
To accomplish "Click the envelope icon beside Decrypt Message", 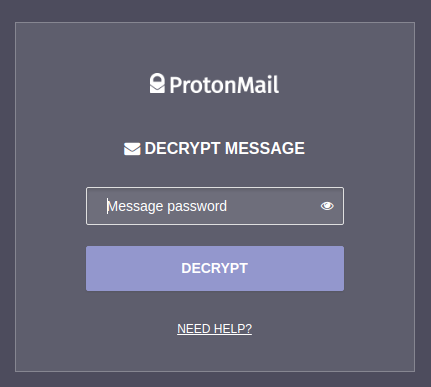I will click(x=132, y=149).
